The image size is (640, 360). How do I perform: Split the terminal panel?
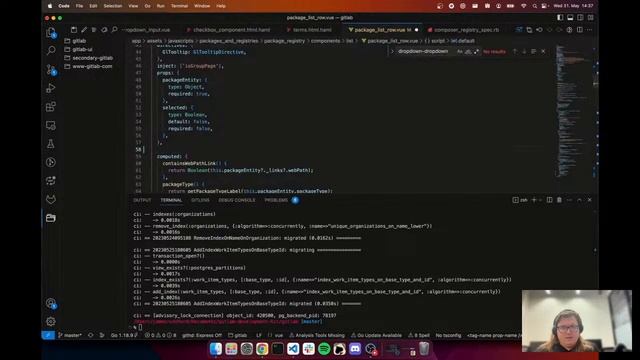coord(549,200)
